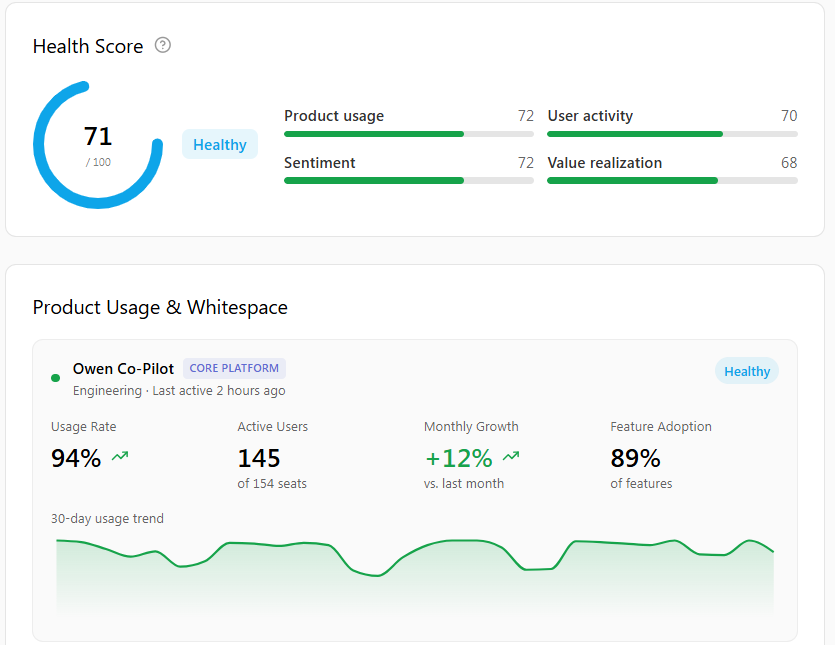Image resolution: width=835 pixels, height=645 pixels.
Task: Click the Health Score help question-mark icon
Action: click(x=163, y=45)
